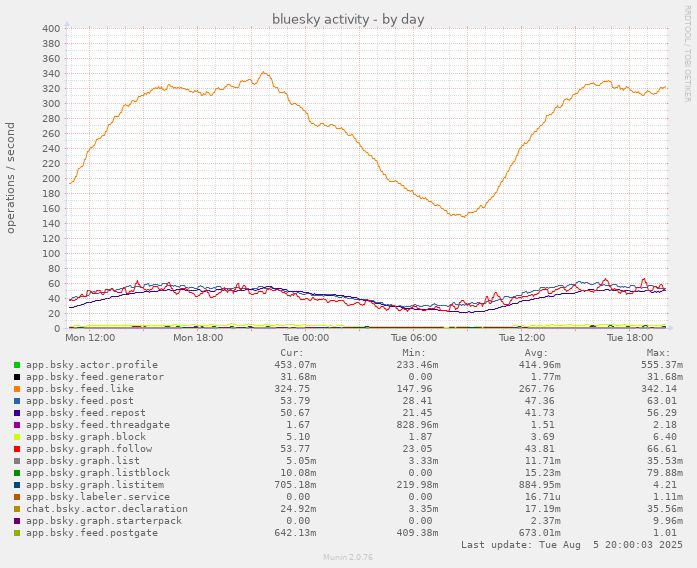Image resolution: width=697 pixels, height=568 pixels.
Task: Click the green app.bsky.actor.profile legend swatch
Action: [x=17, y=365]
